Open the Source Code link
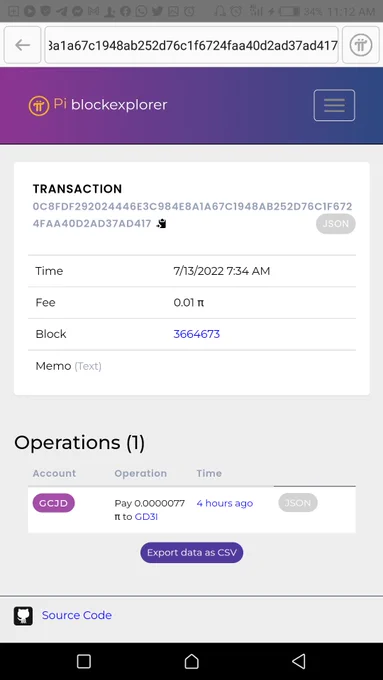This screenshot has width=383, height=680. point(77,615)
